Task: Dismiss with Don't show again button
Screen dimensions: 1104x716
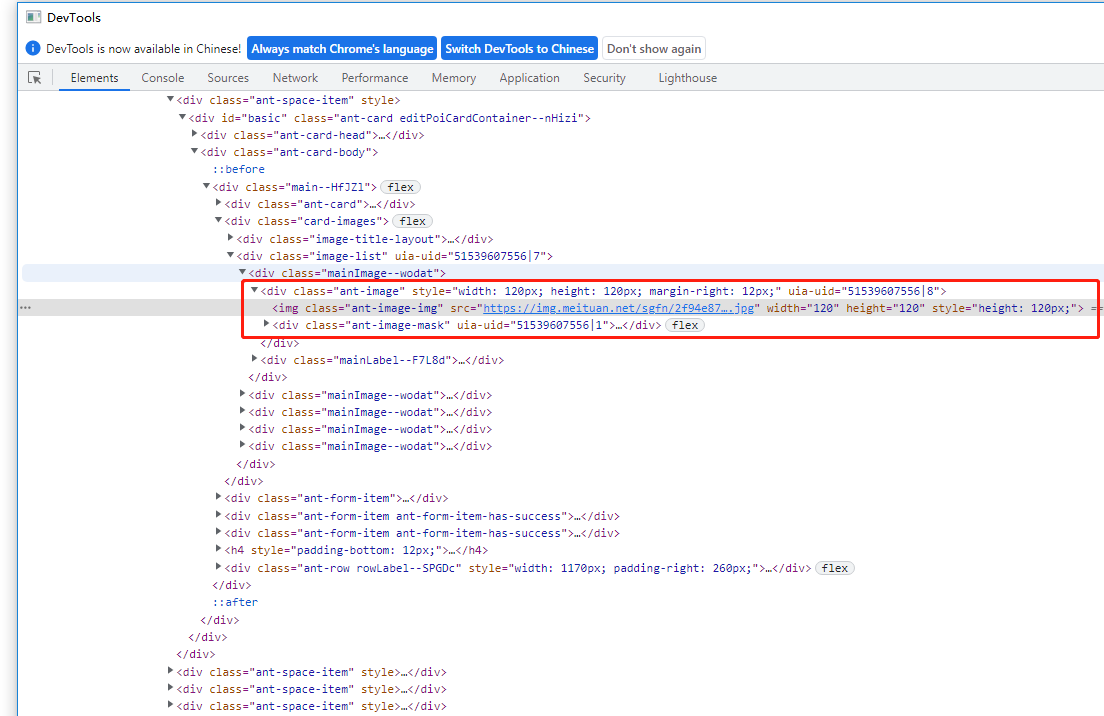Action: pyautogui.click(x=654, y=49)
